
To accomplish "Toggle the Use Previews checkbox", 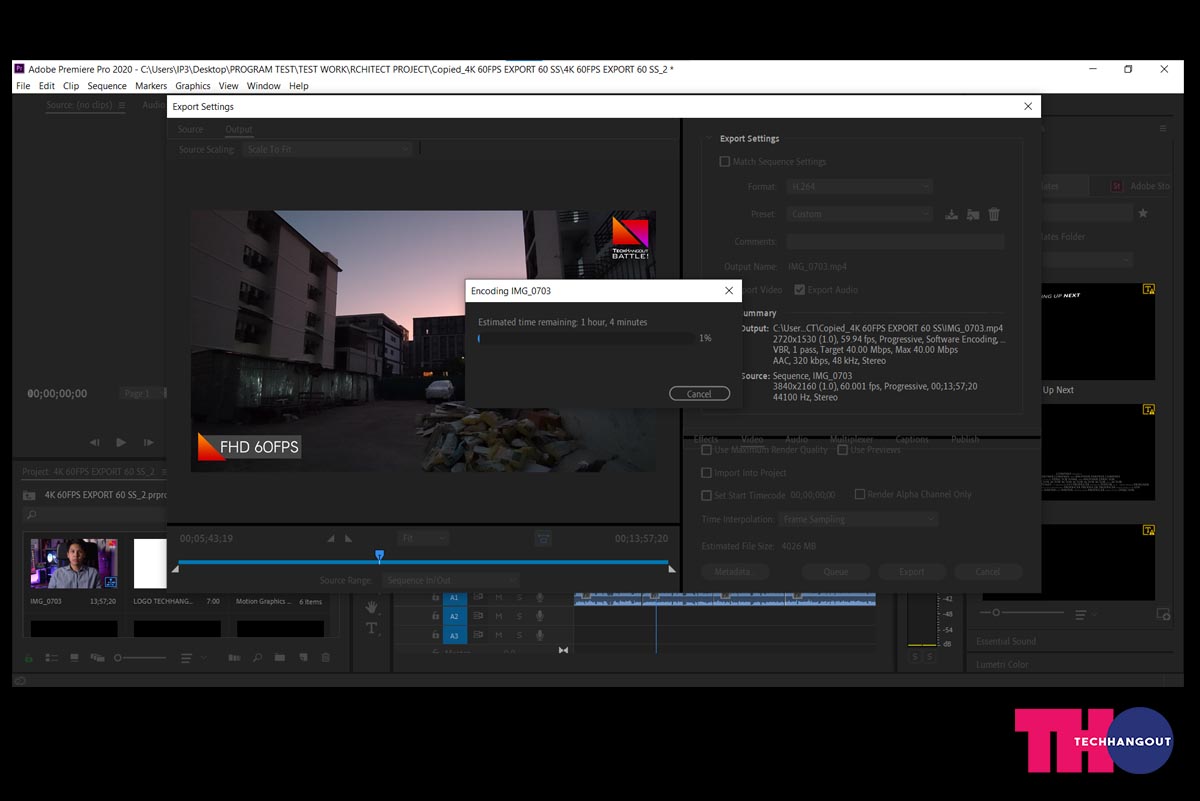I will click(x=843, y=450).
